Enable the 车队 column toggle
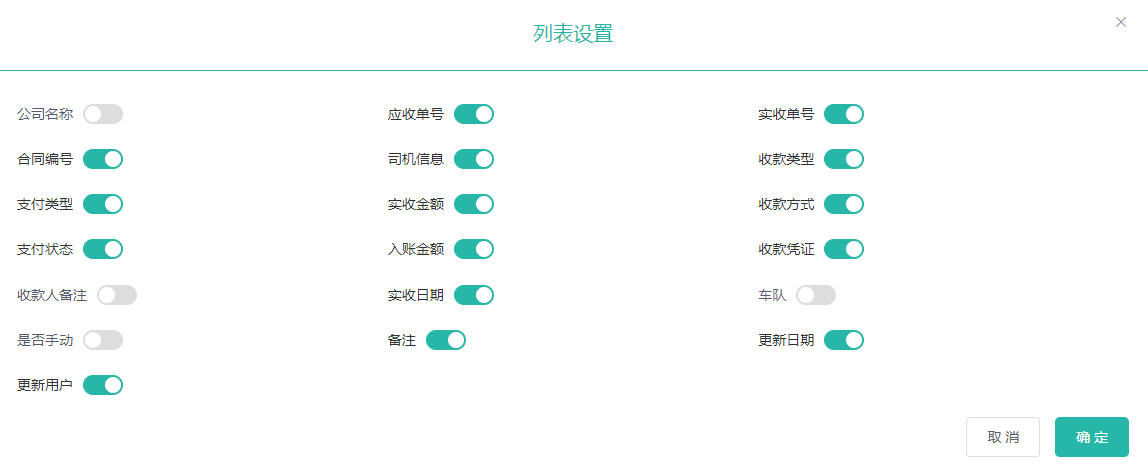1148x465 pixels. click(x=816, y=295)
